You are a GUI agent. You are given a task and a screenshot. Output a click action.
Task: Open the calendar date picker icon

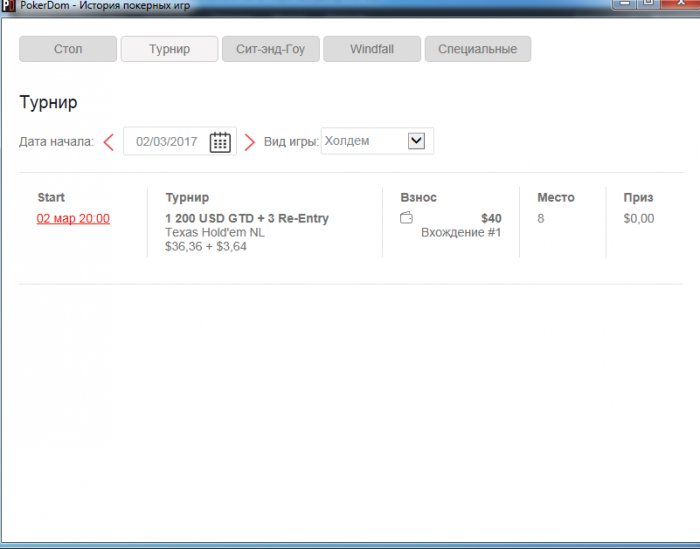220,142
